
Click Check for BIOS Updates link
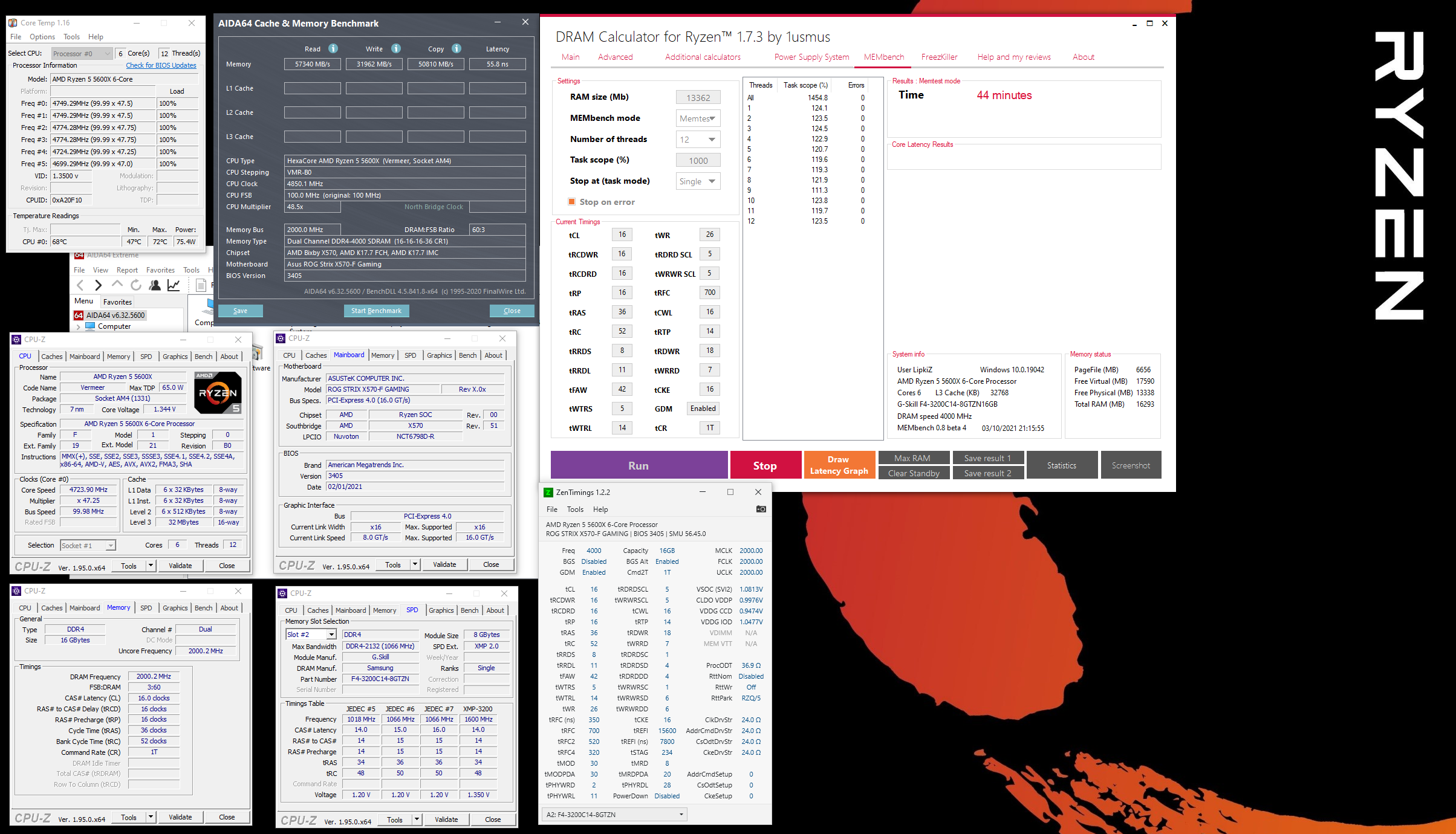tap(161, 65)
